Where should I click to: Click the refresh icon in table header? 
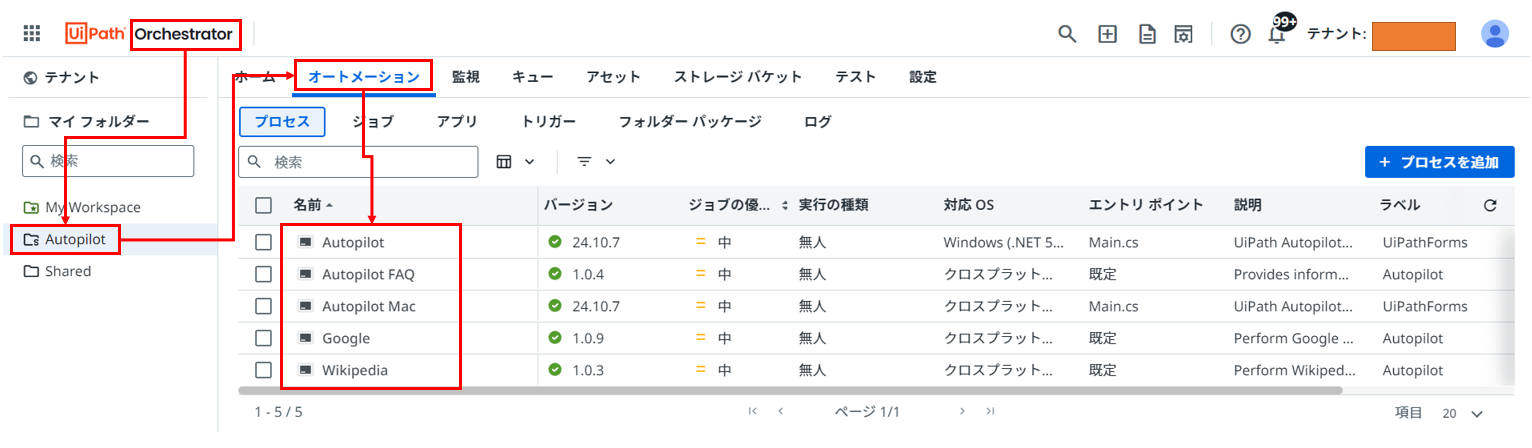pos(1490,205)
